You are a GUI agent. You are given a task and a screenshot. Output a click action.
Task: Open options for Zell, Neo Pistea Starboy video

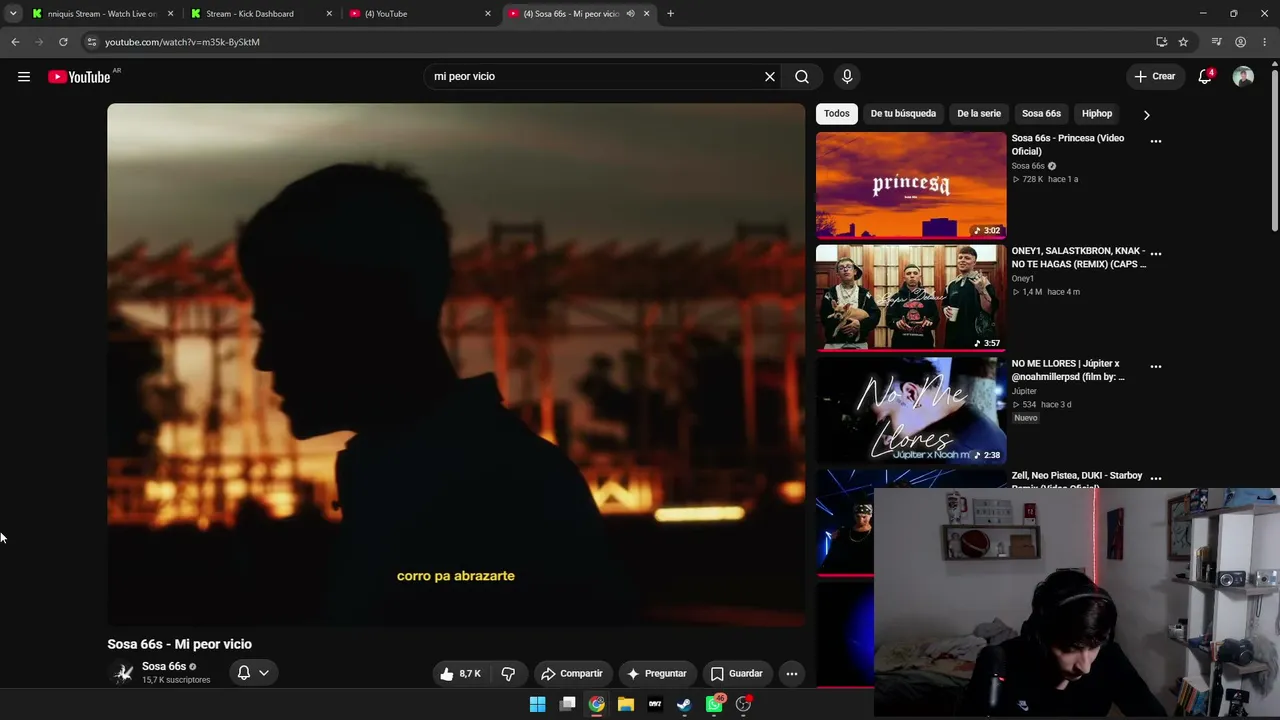1156,479
